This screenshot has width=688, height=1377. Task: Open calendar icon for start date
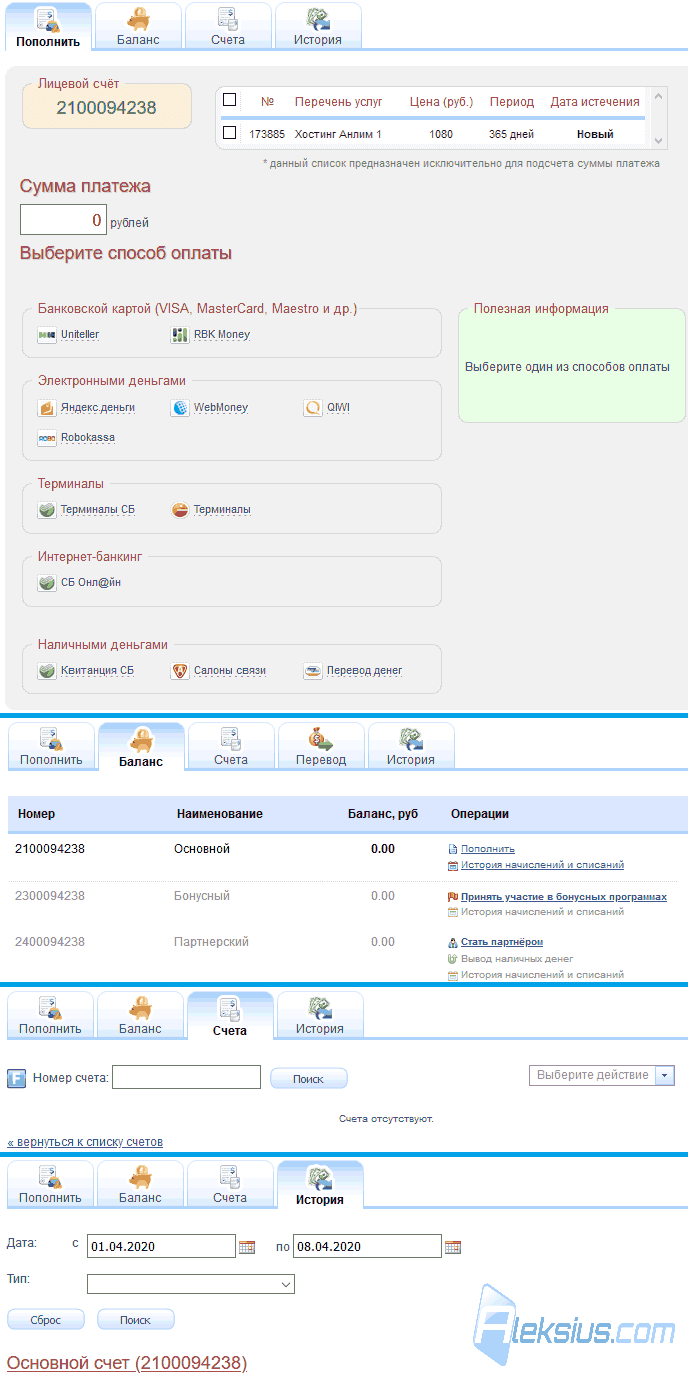tap(247, 1247)
